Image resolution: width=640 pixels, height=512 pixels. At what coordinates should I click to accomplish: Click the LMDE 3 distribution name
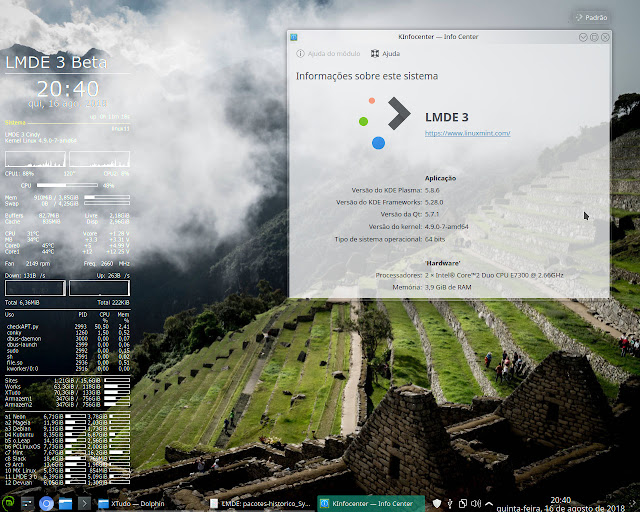(447, 117)
